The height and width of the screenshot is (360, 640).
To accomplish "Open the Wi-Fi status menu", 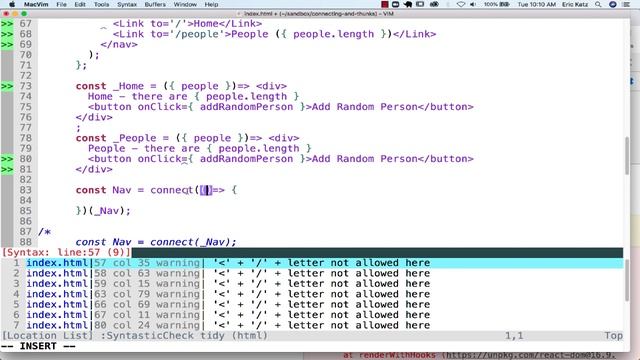I will [x=461, y=4].
